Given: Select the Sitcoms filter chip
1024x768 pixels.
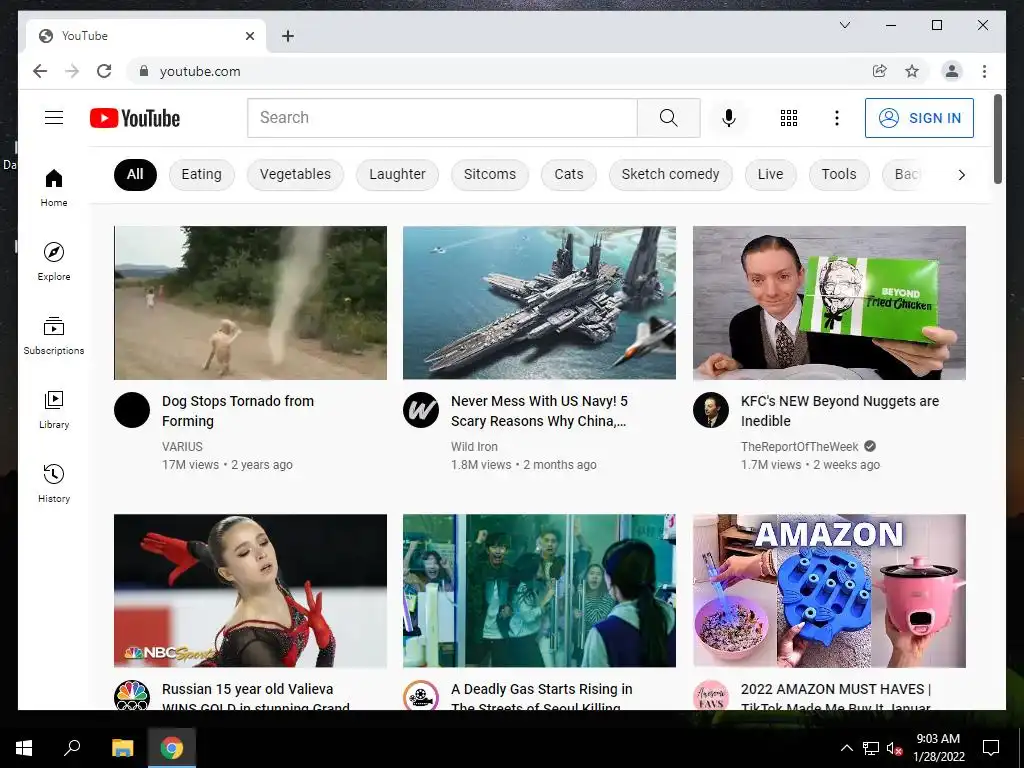Looking at the screenshot, I should coord(490,174).
